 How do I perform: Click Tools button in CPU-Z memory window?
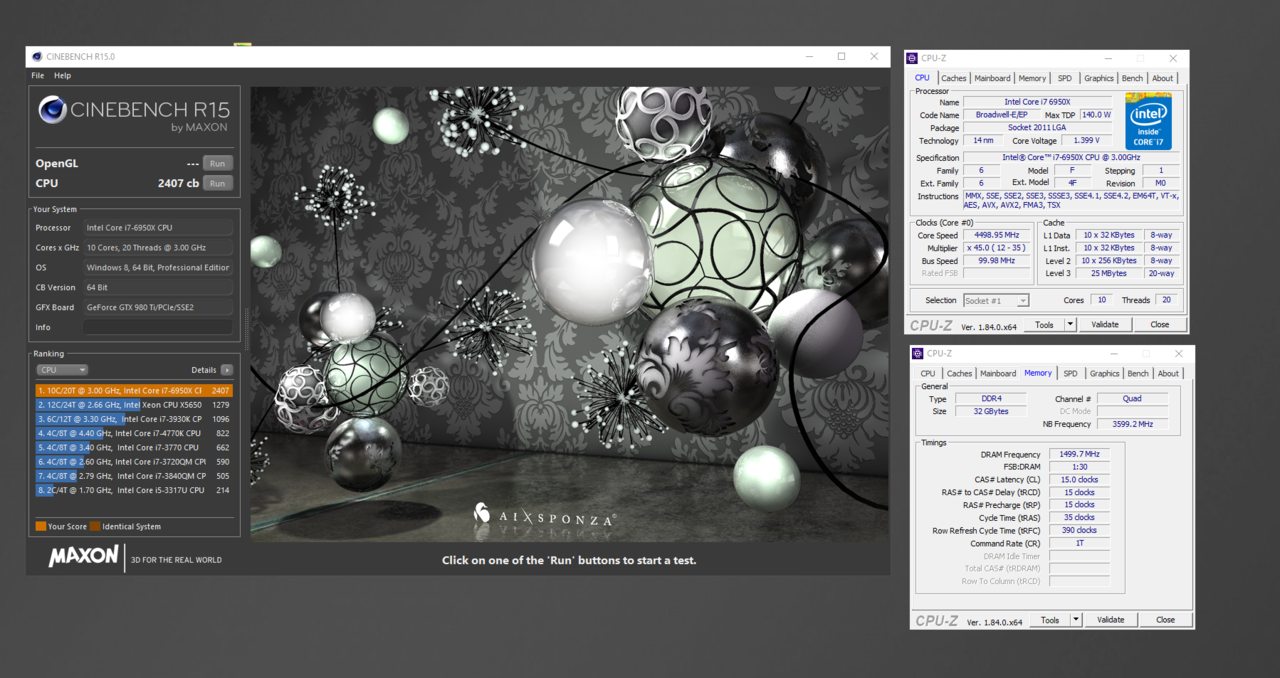point(1050,620)
